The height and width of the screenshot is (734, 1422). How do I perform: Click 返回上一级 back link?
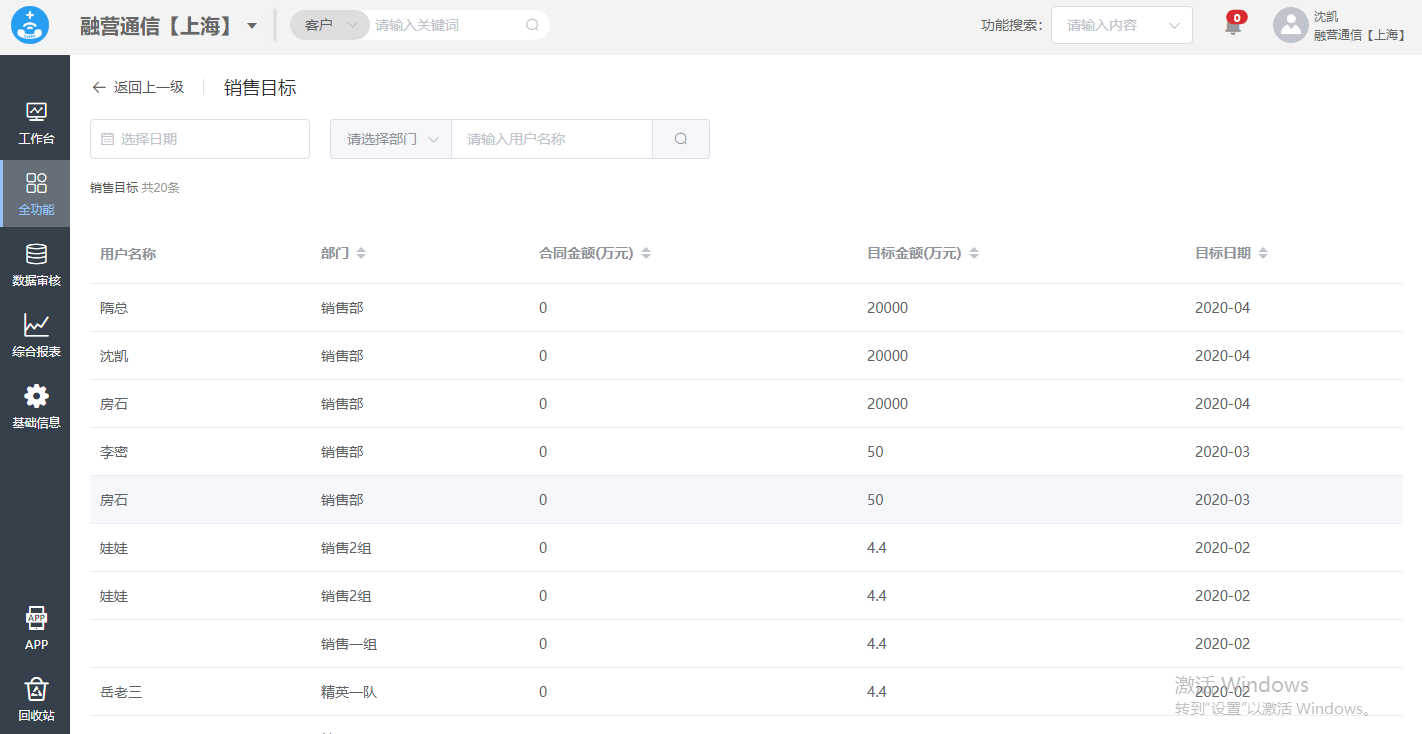point(138,87)
